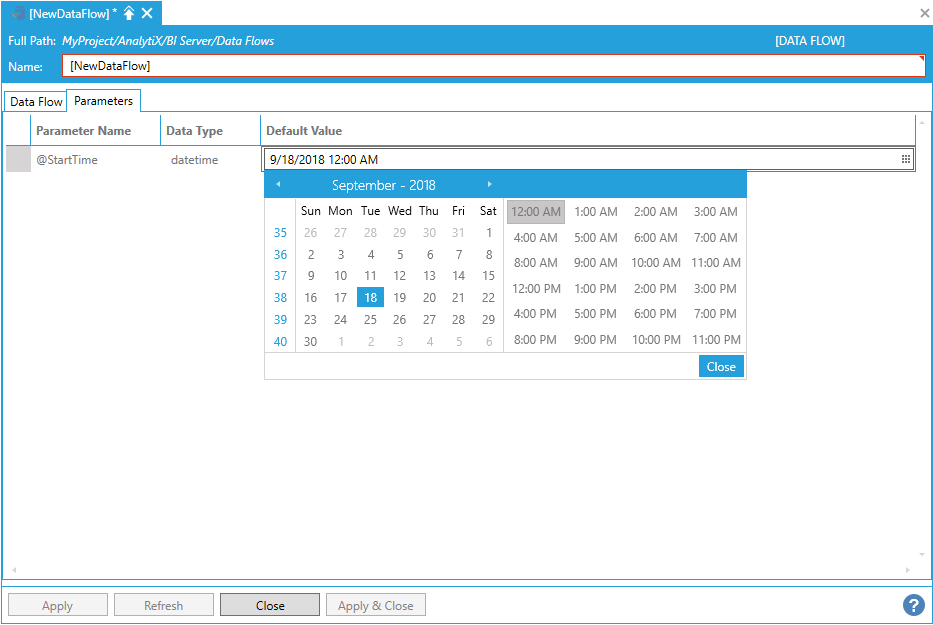The image size is (933, 626).
Task: Click the Name input field
Action: [x=490, y=66]
